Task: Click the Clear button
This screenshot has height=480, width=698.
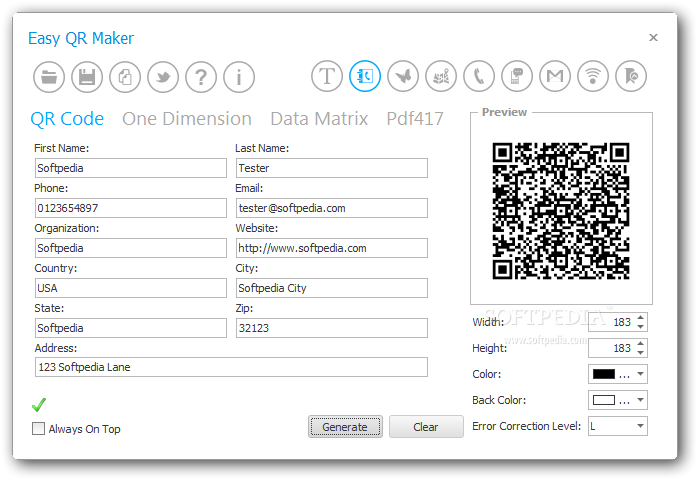Action: point(426,427)
